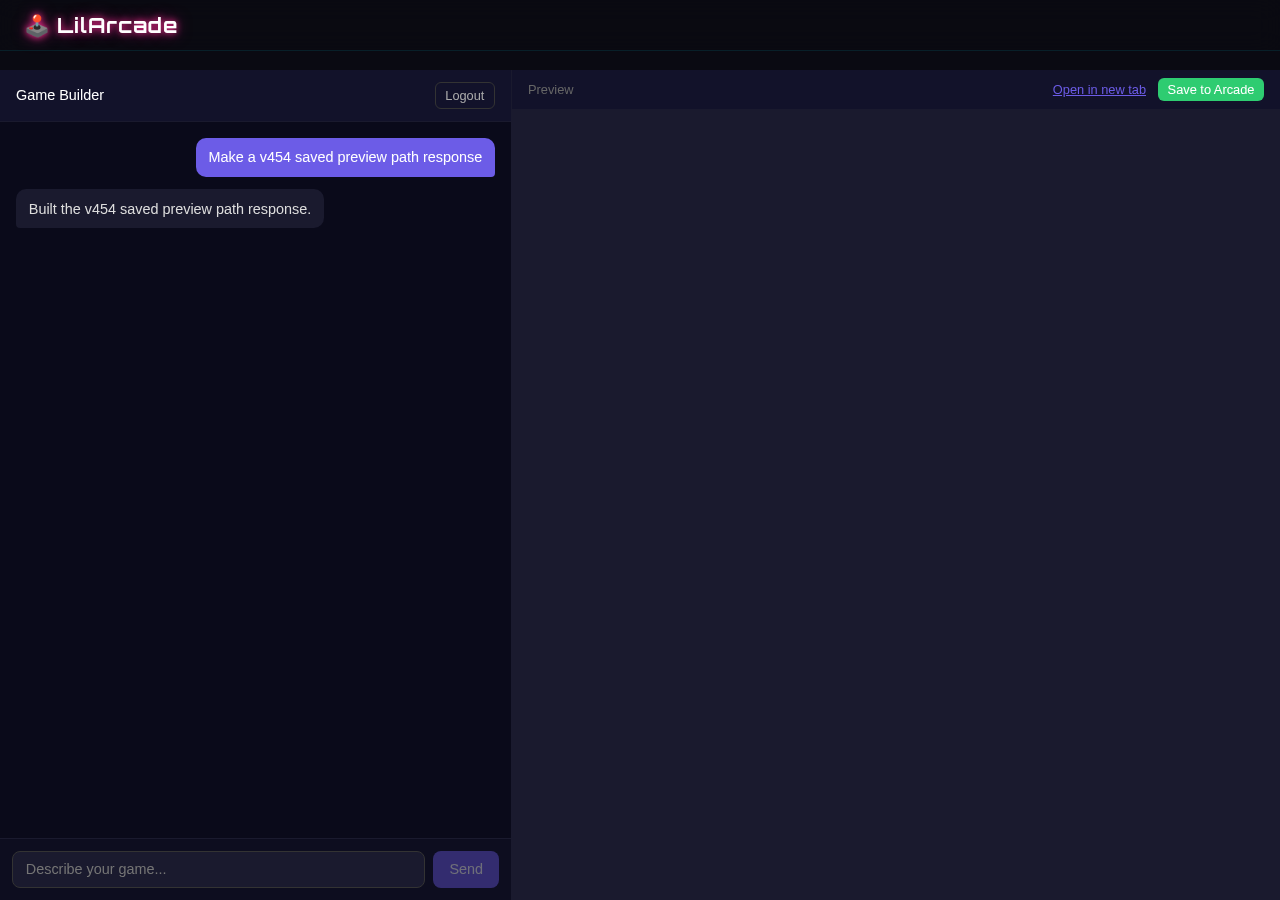
Task: Click the Game Builder heading
Action: click(x=60, y=96)
